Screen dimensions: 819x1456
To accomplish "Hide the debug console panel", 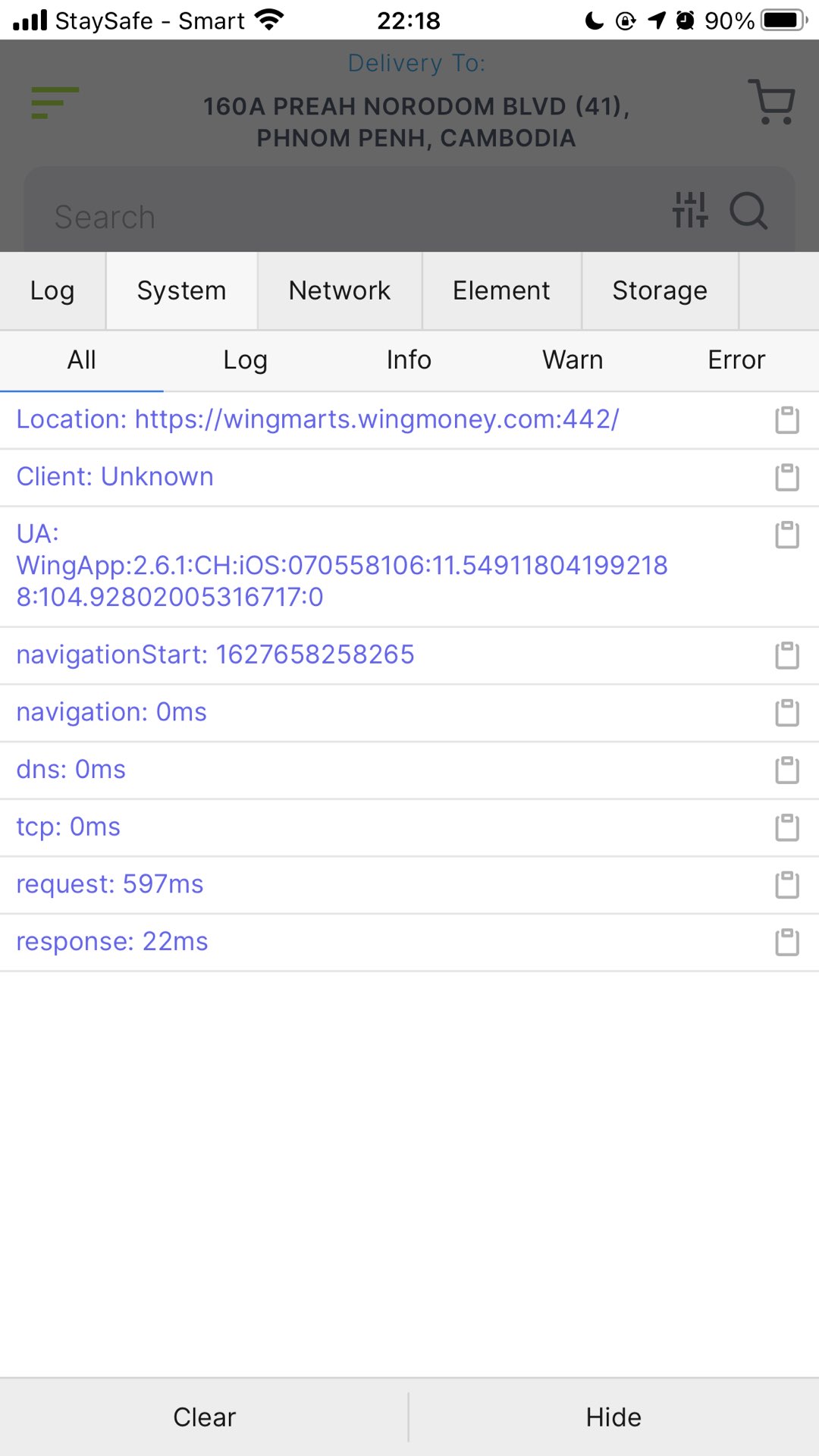I will 613,1417.
